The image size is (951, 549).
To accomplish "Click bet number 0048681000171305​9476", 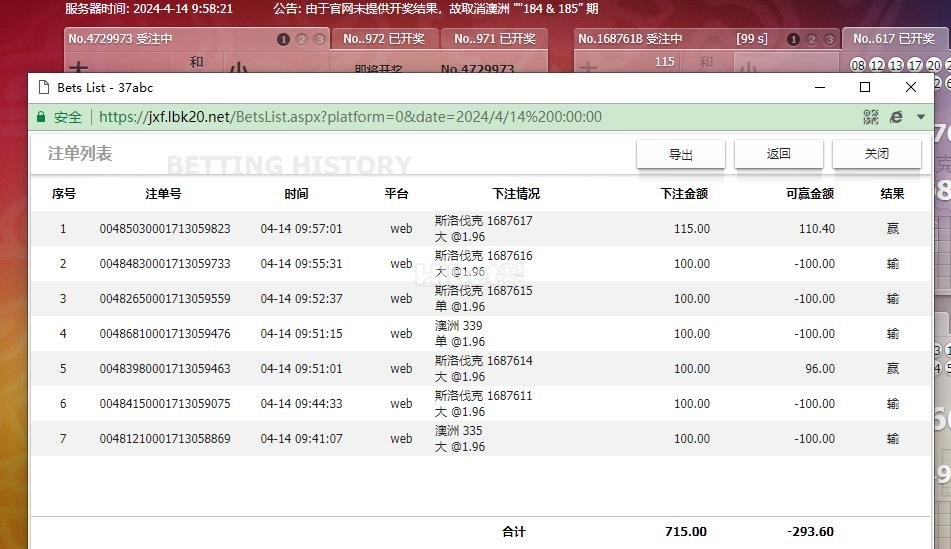I will pos(165,334).
